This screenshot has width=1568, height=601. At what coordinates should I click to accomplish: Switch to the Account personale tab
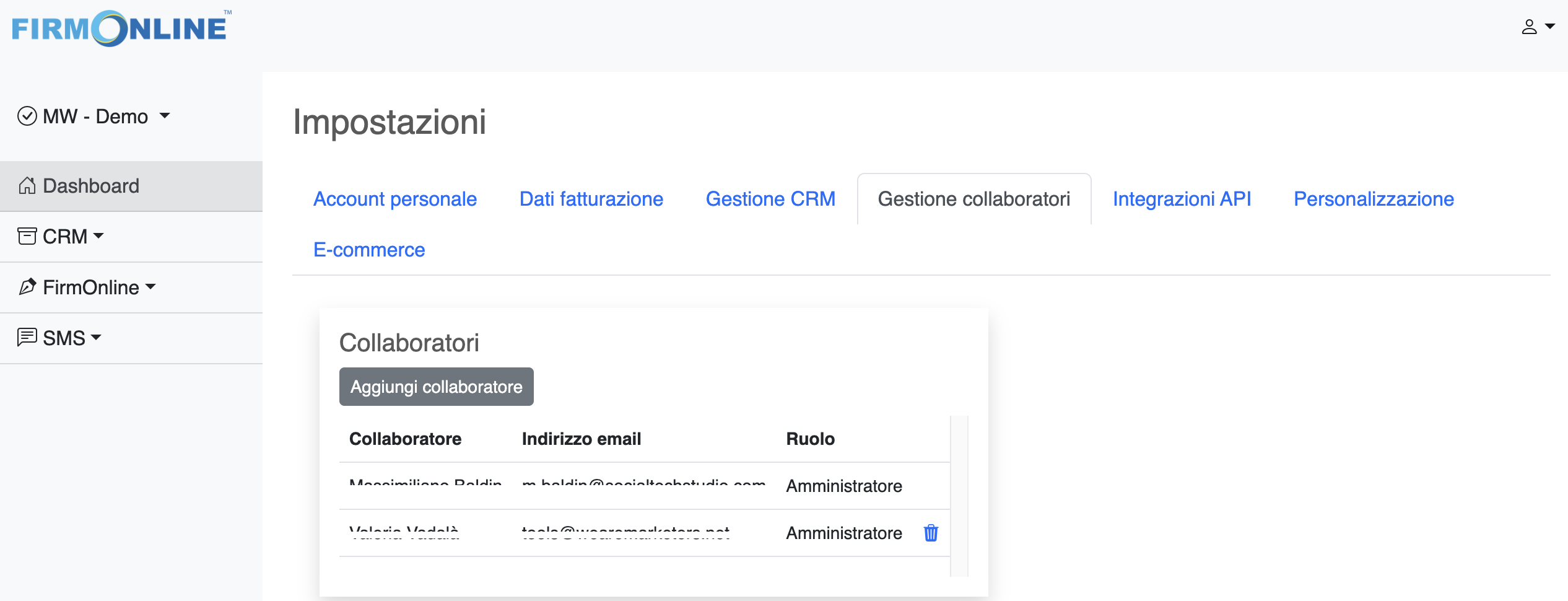pos(394,199)
